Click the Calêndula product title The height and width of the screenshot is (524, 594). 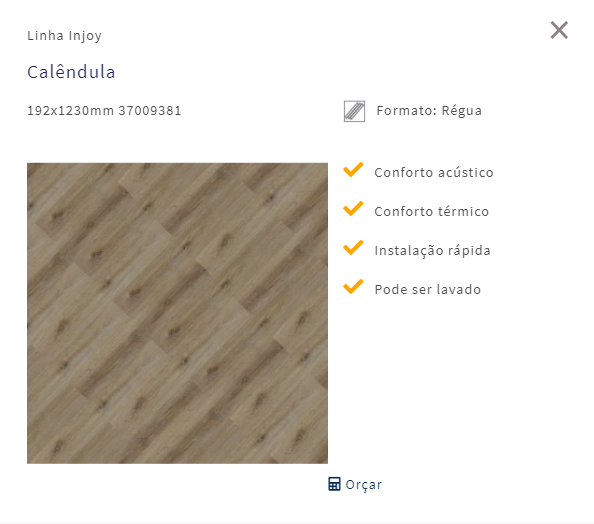tap(71, 72)
